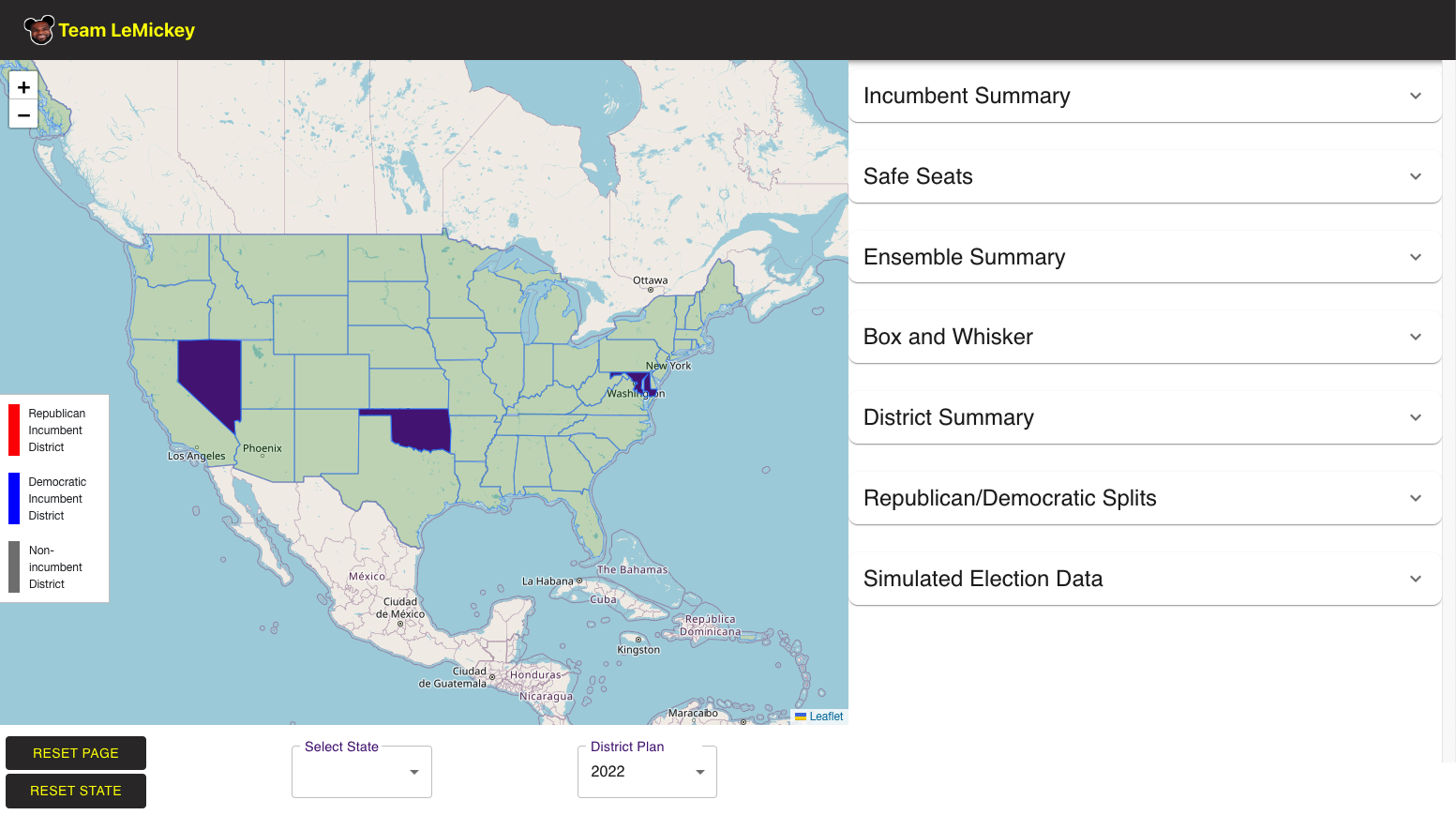The width and height of the screenshot is (1456, 830).
Task: Click the Box and Whisker chevron
Action: coord(1415,337)
